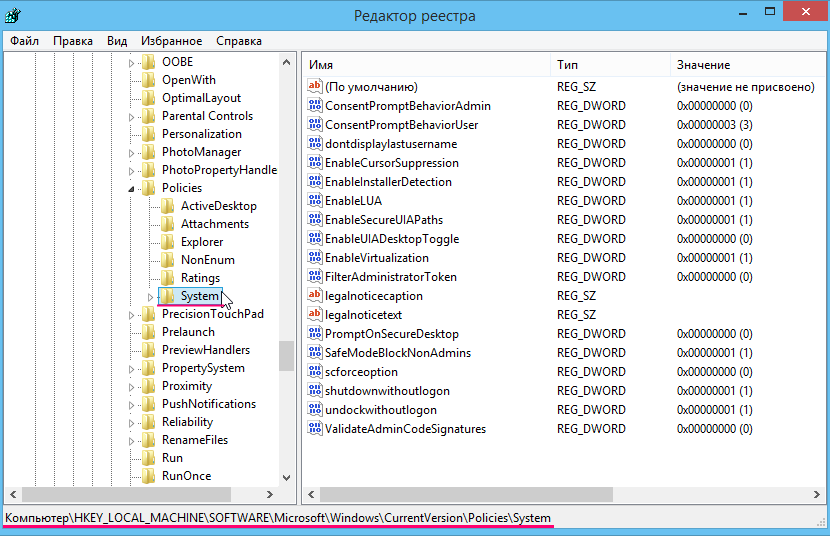Image resolution: width=830 pixels, height=536 pixels.
Task: Click the Registry Editor title bar icon
Action: click(13, 15)
